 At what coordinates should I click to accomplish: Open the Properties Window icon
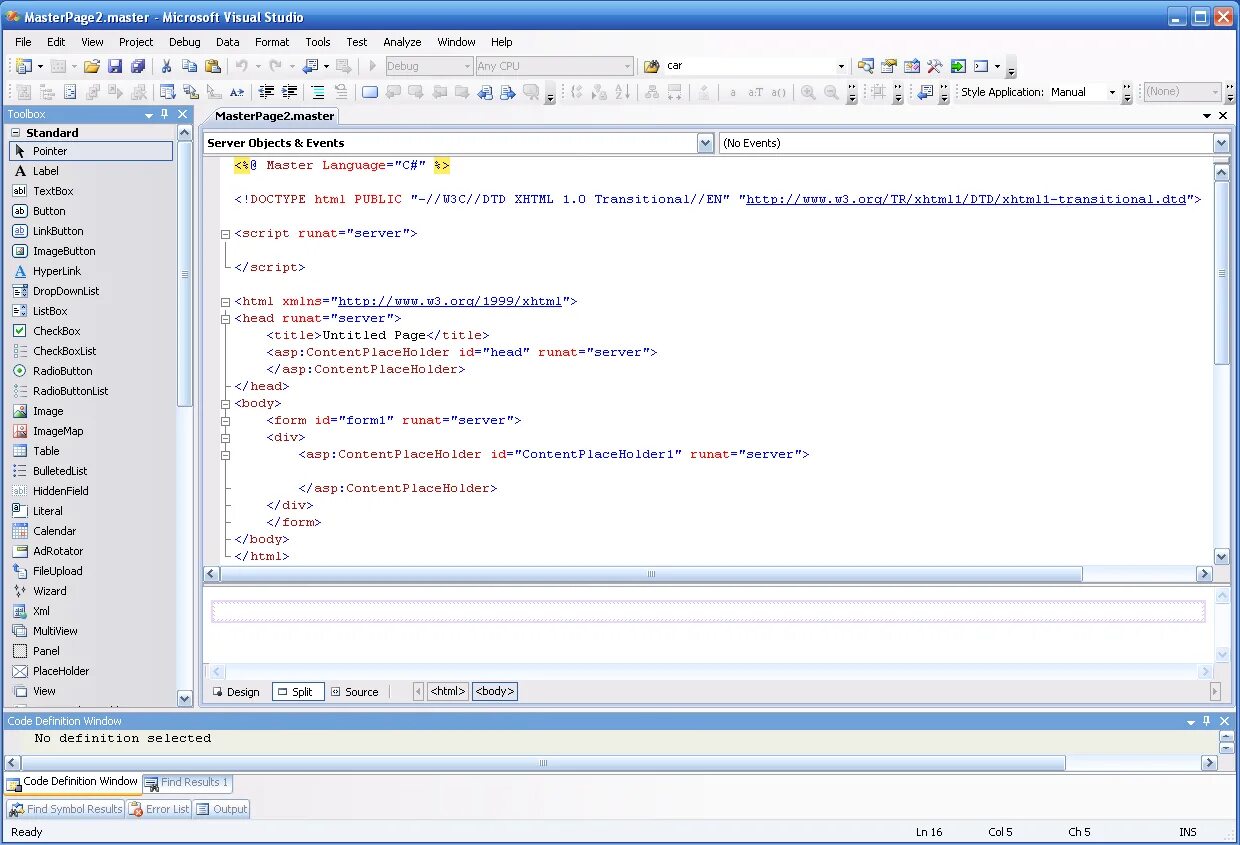[889, 66]
